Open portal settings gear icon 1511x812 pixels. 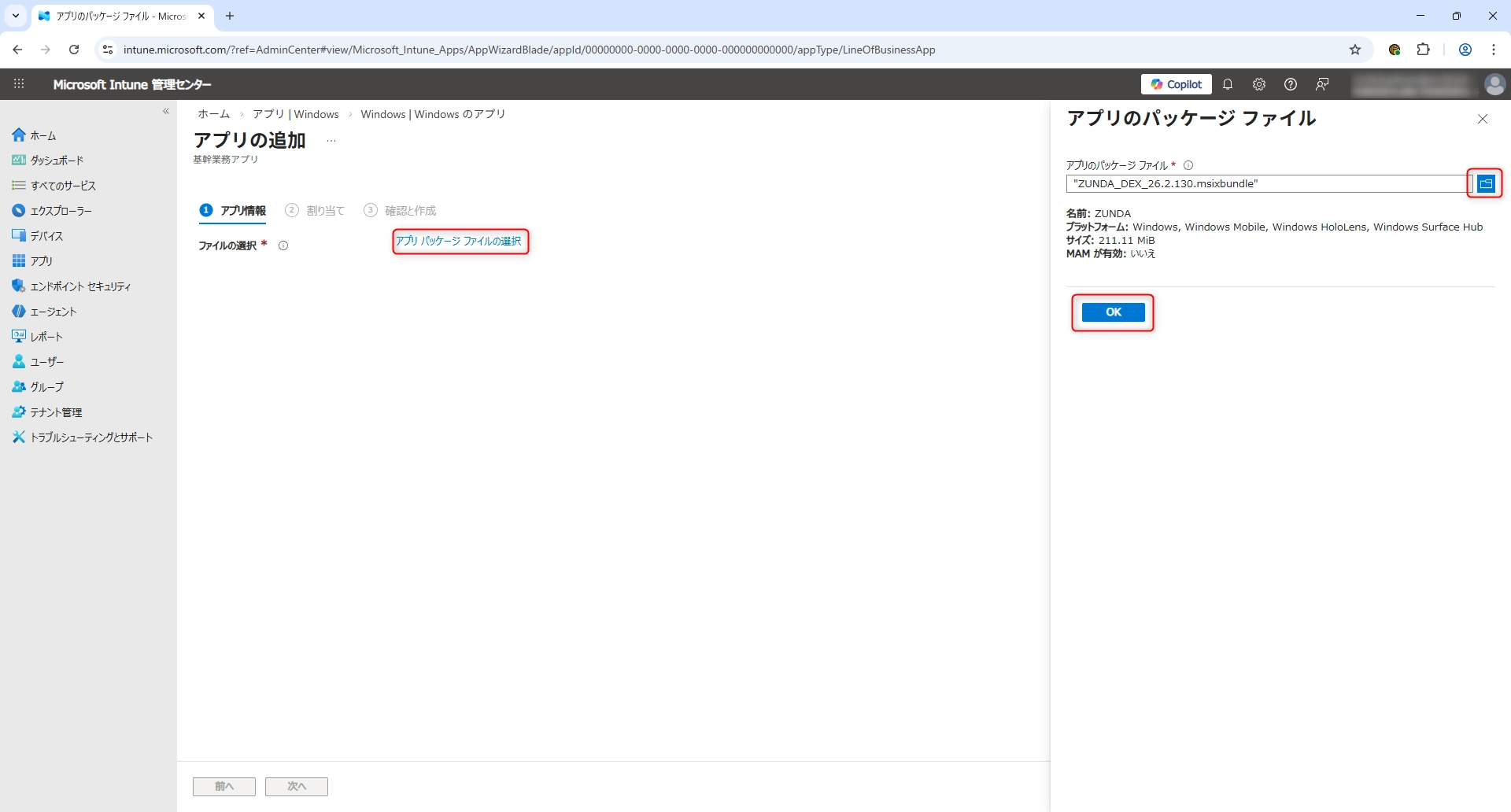point(1258,84)
